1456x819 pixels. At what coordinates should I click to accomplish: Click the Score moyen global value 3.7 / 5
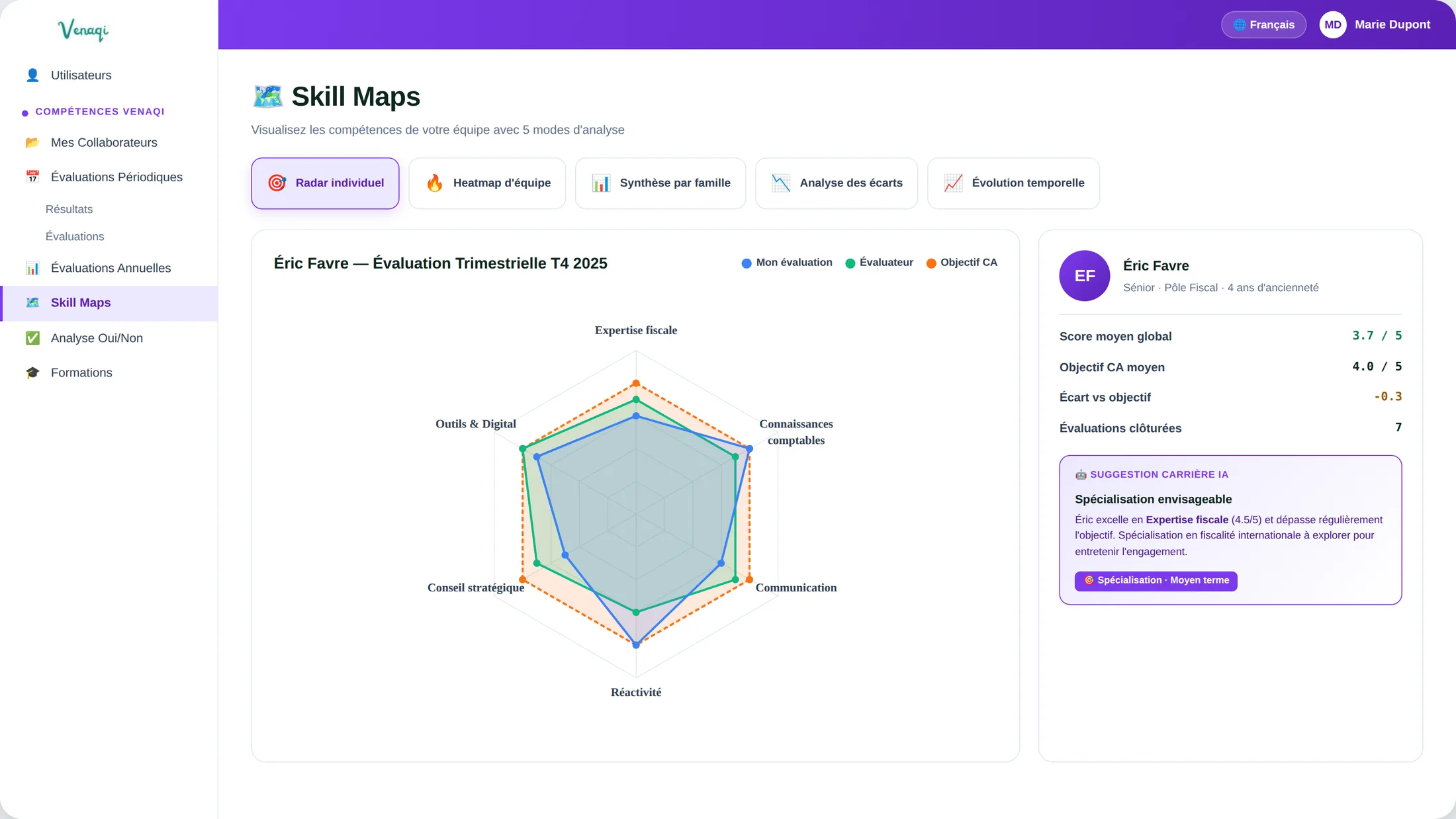click(x=1377, y=336)
